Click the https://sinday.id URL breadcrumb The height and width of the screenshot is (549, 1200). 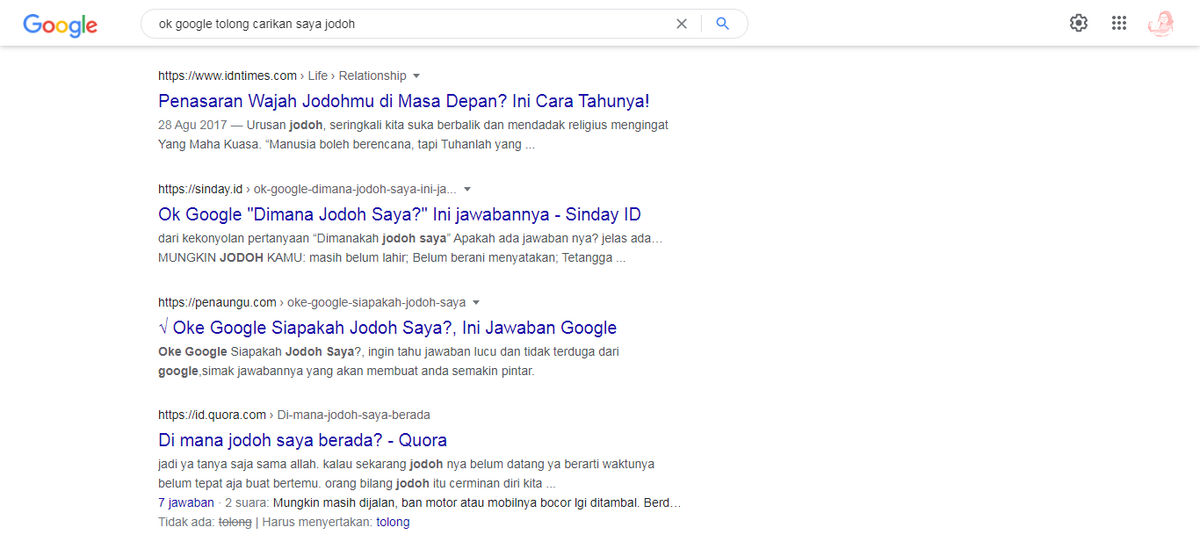click(307, 189)
